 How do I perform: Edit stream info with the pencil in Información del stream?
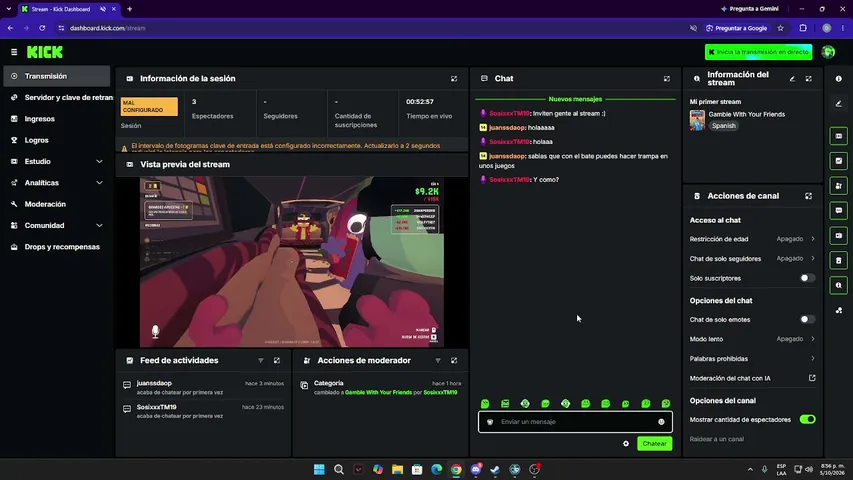(792, 79)
